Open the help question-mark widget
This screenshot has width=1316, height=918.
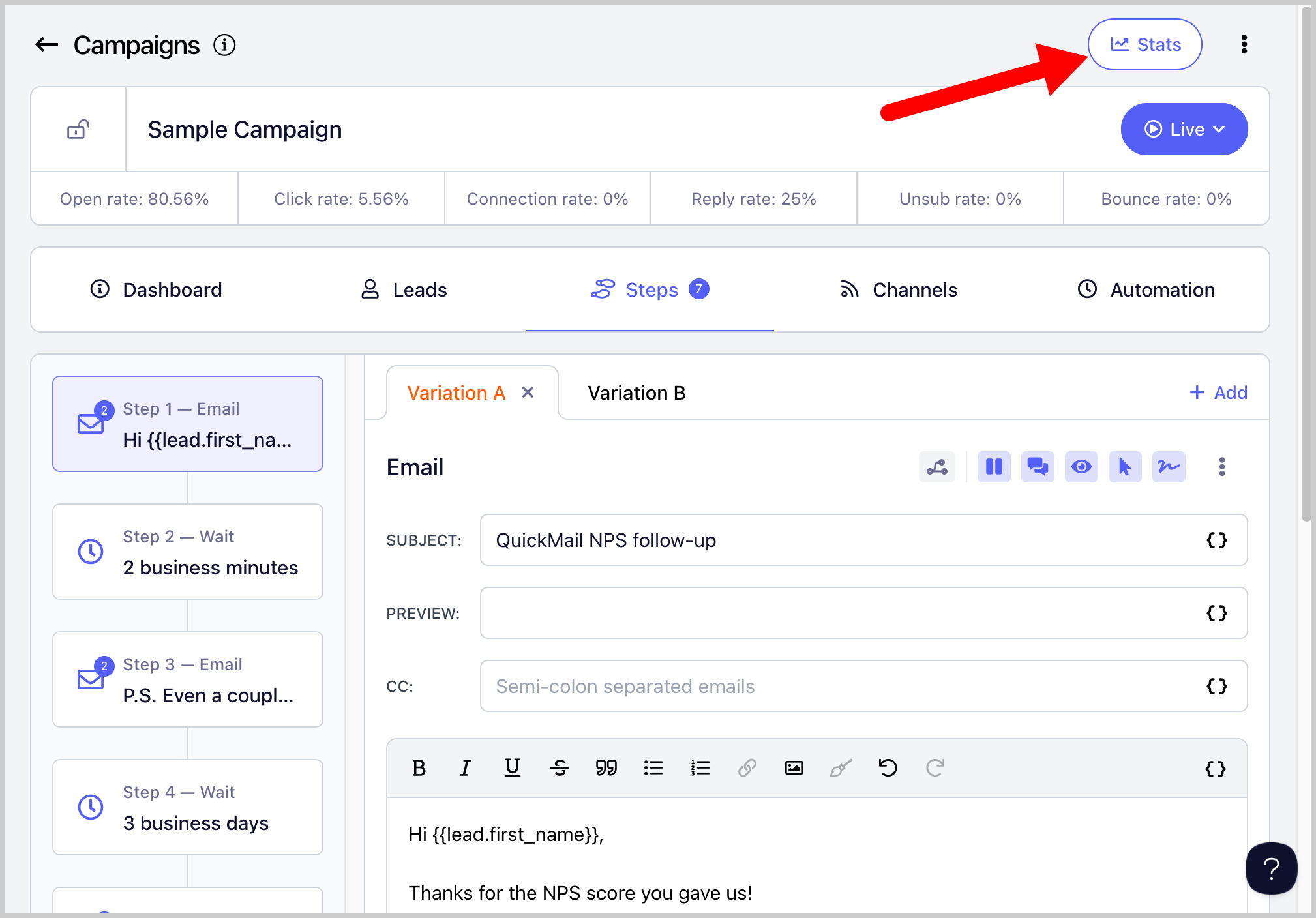[1271, 868]
